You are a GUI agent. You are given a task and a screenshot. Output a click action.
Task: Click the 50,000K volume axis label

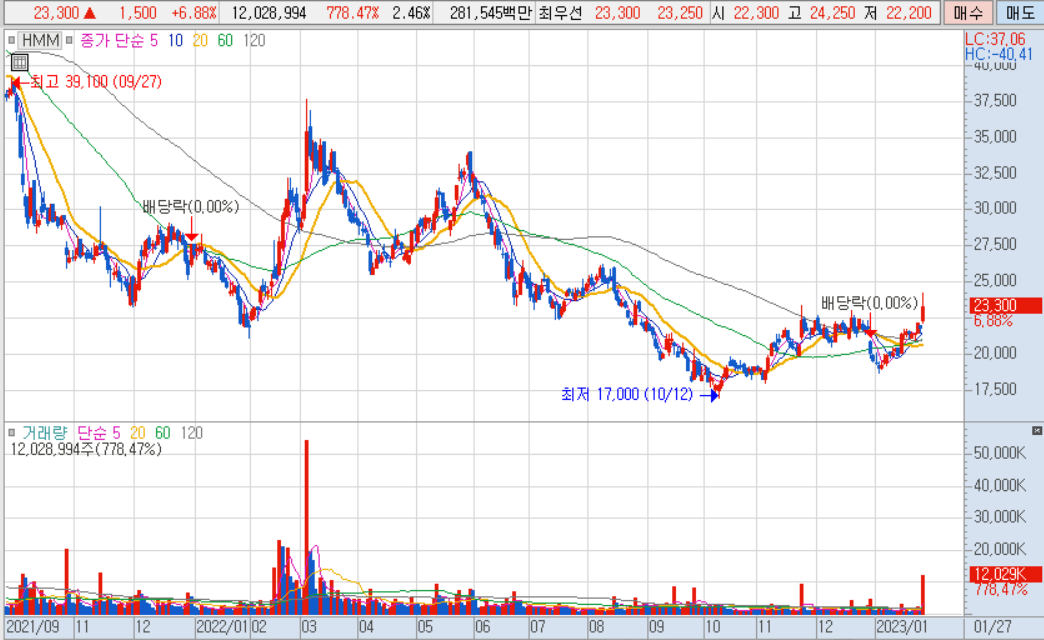(1000, 453)
